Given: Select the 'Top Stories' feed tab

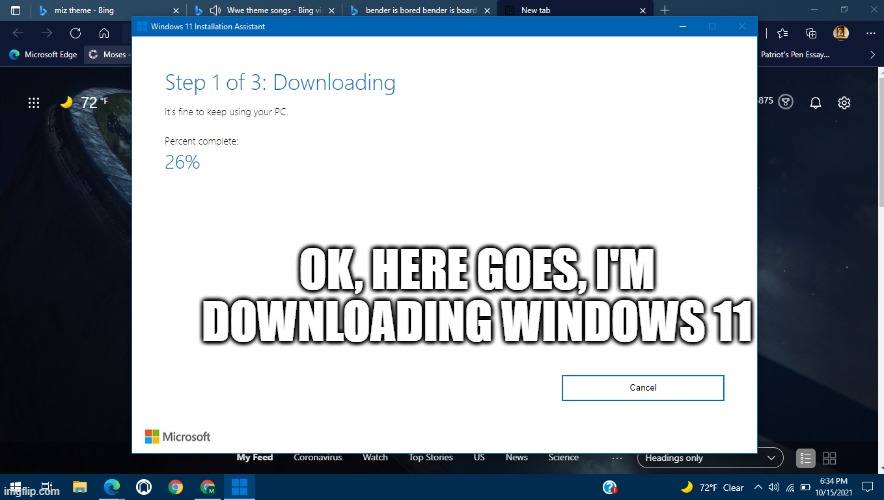Looking at the screenshot, I should point(431,457).
